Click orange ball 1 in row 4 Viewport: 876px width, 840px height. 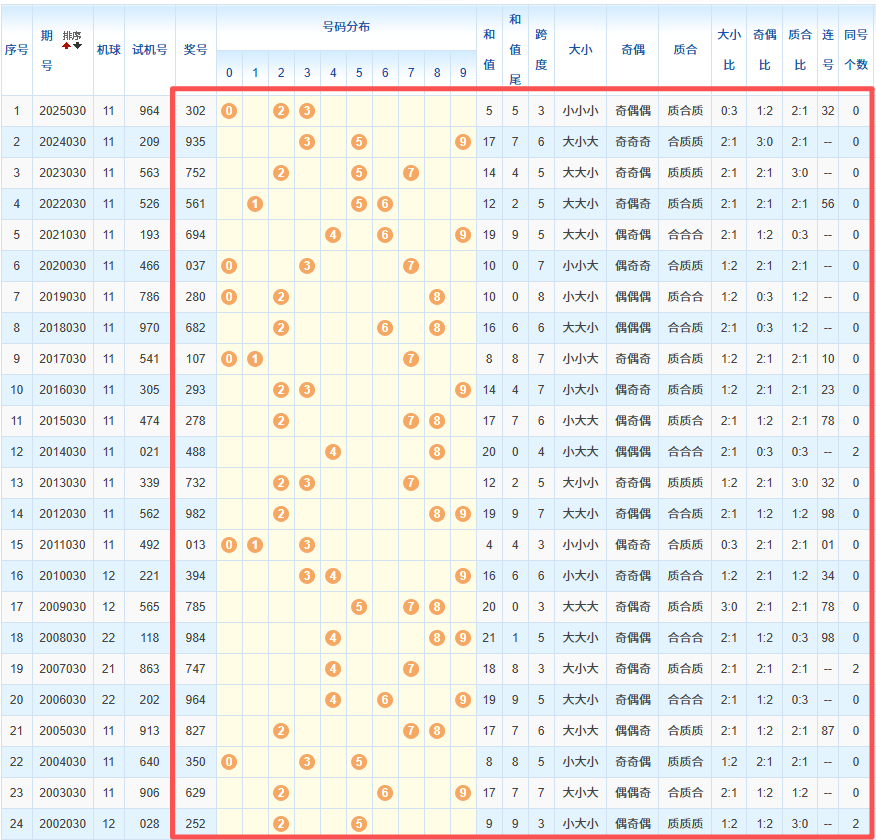point(255,204)
